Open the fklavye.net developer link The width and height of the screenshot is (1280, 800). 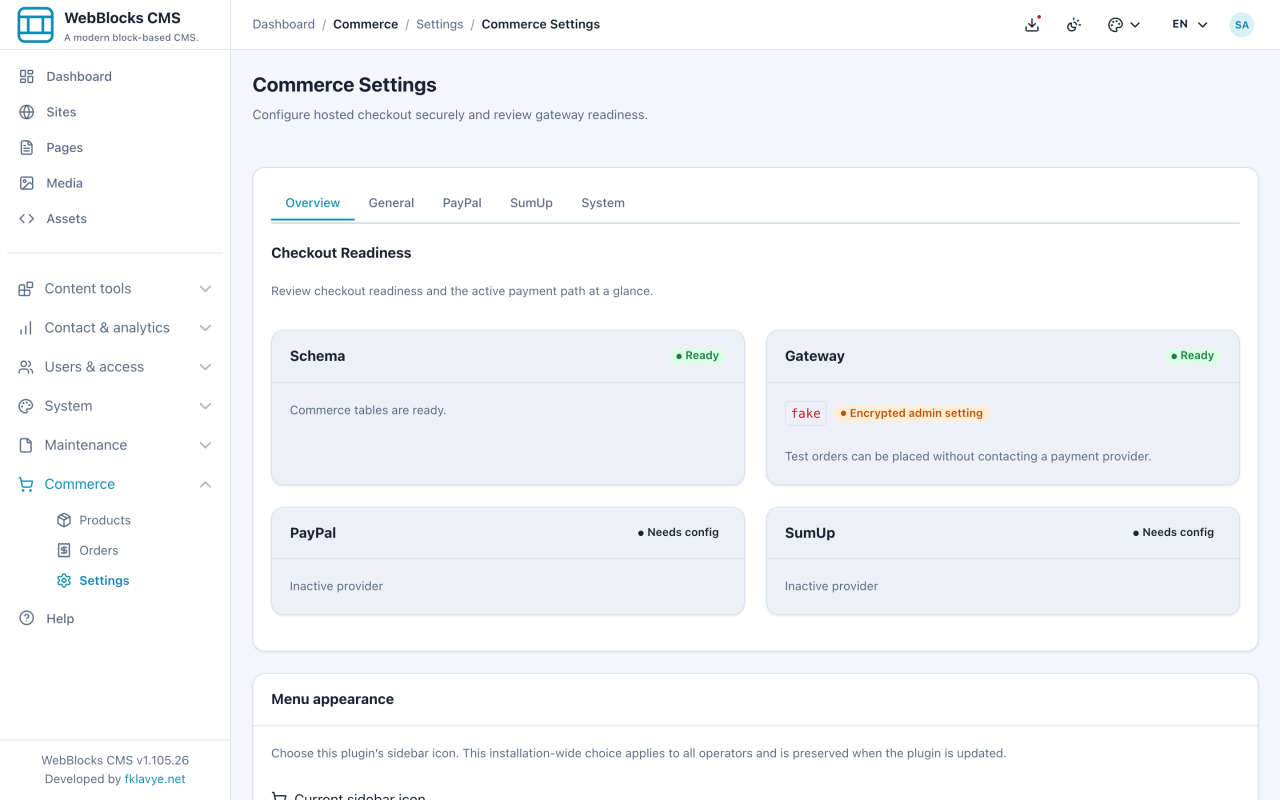coord(155,779)
